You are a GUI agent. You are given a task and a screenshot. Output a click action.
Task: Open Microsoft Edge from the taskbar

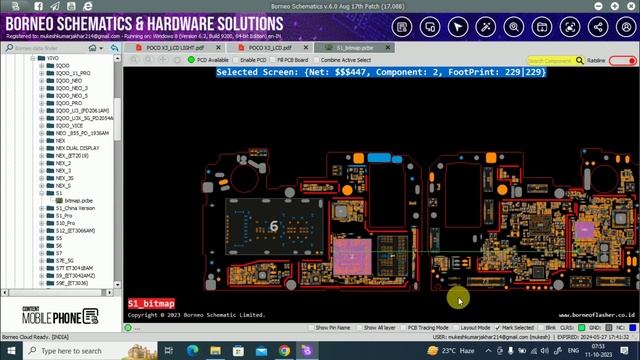pos(193,351)
